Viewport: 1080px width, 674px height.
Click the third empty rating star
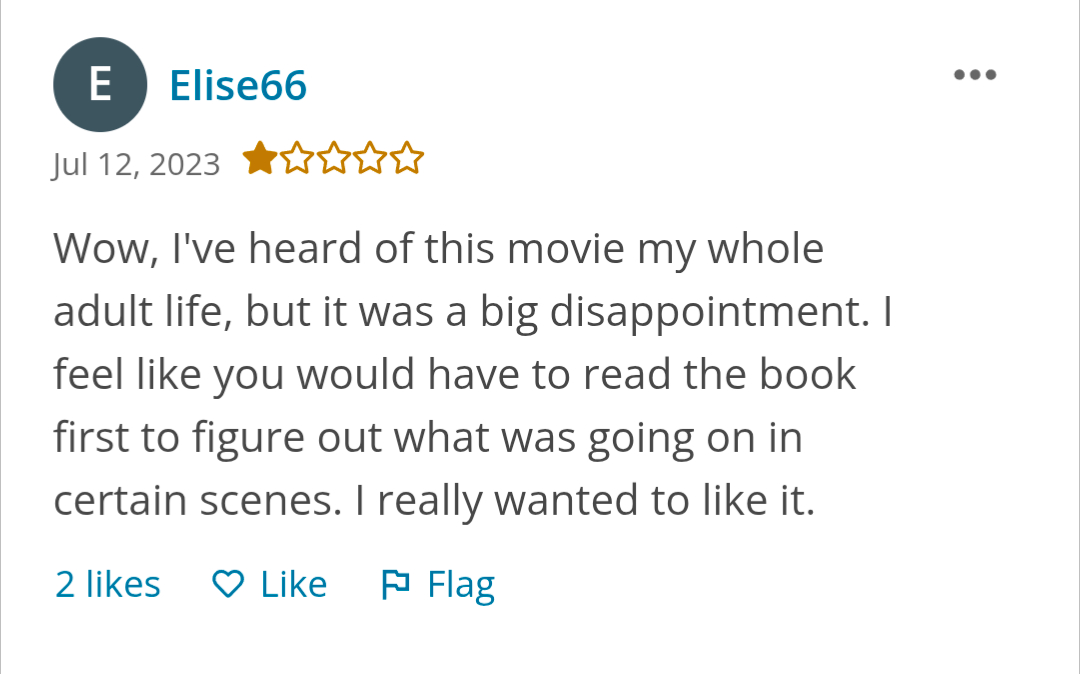coord(333,159)
